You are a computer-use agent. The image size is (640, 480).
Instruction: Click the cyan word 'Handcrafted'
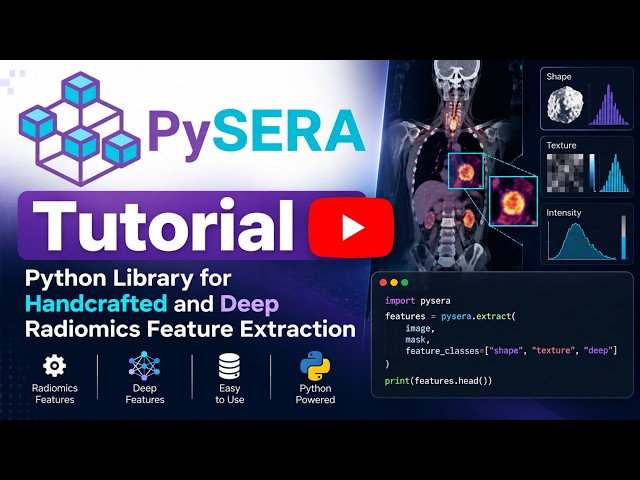point(96,303)
